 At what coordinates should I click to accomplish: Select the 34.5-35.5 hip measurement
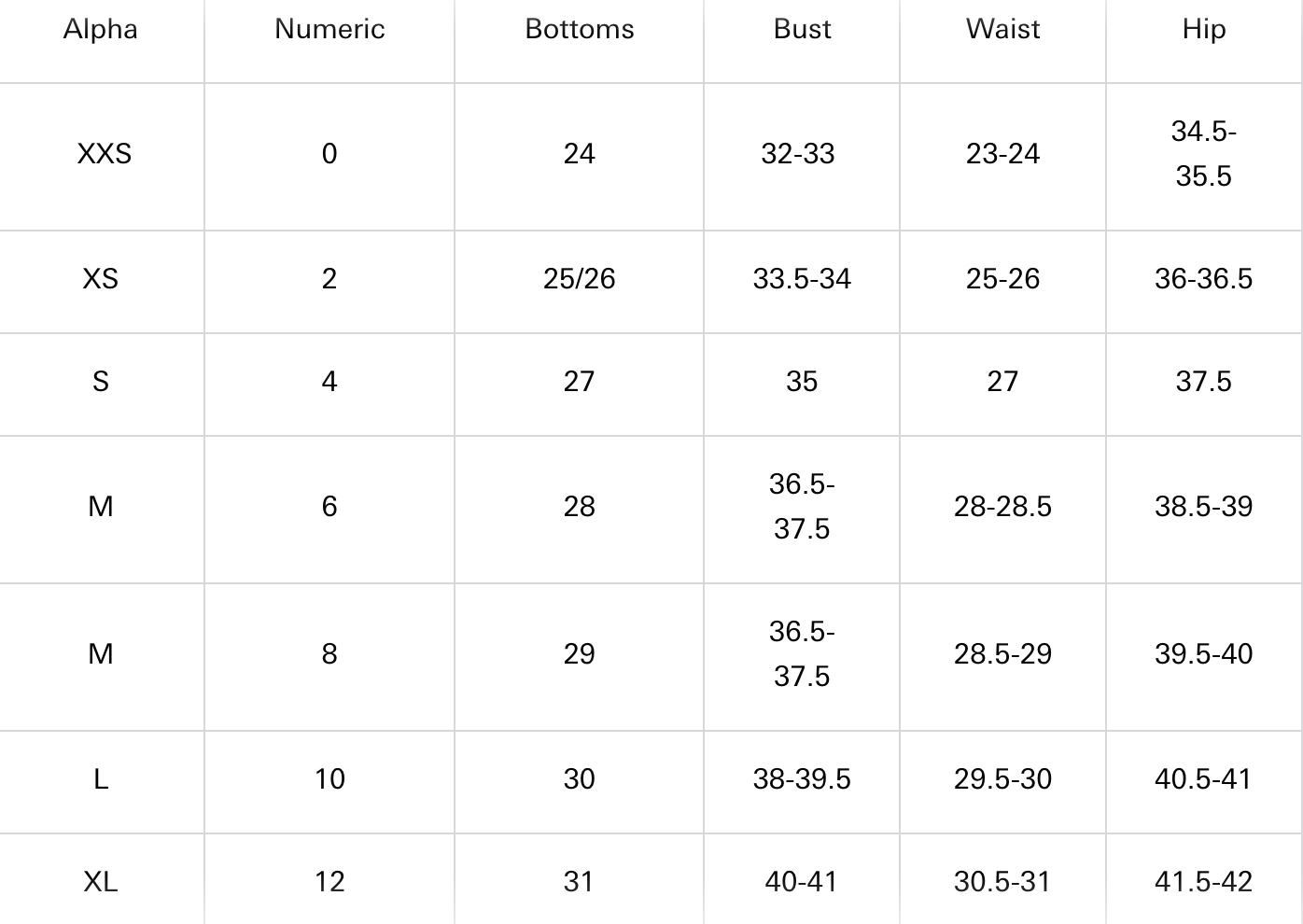pyautogui.click(x=1203, y=154)
